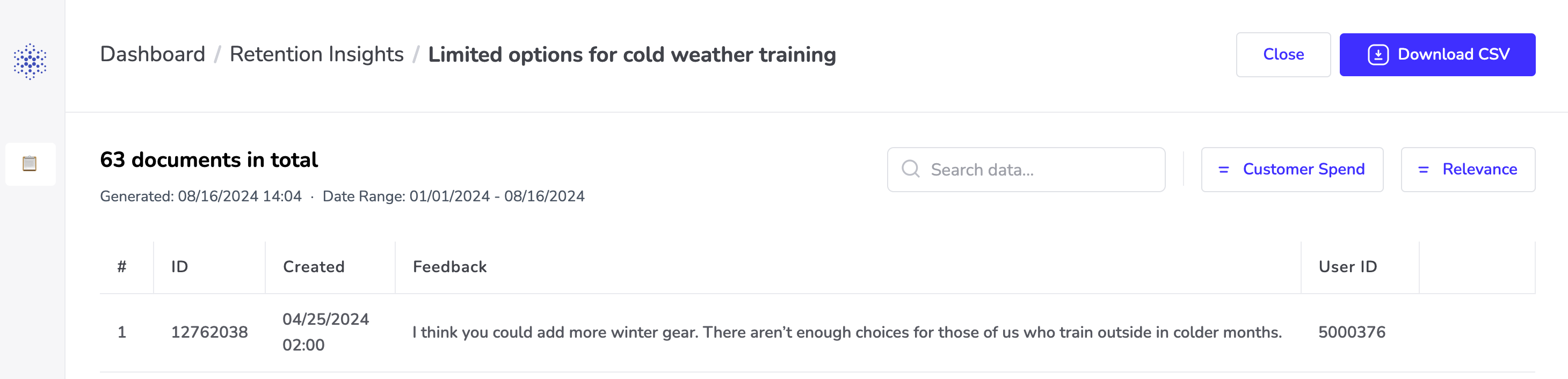Click the Close button

point(1283,55)
